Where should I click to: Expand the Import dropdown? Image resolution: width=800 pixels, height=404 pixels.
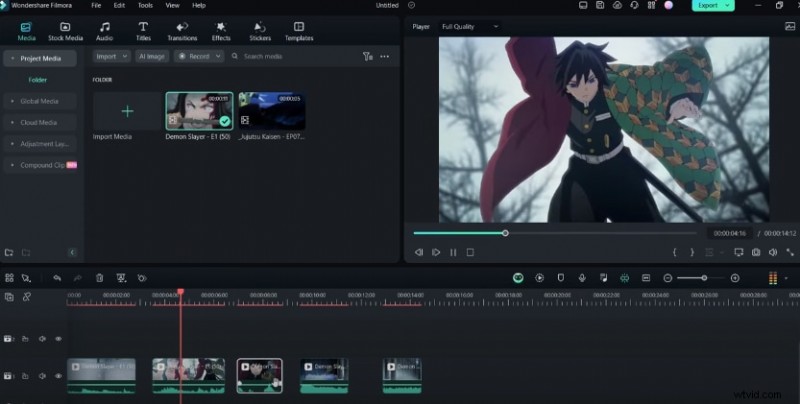(111, 56)
